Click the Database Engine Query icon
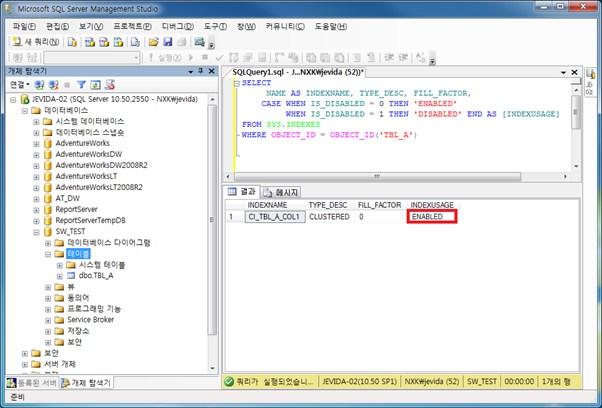This screenshot has width=602, height=408. [72, 41]
